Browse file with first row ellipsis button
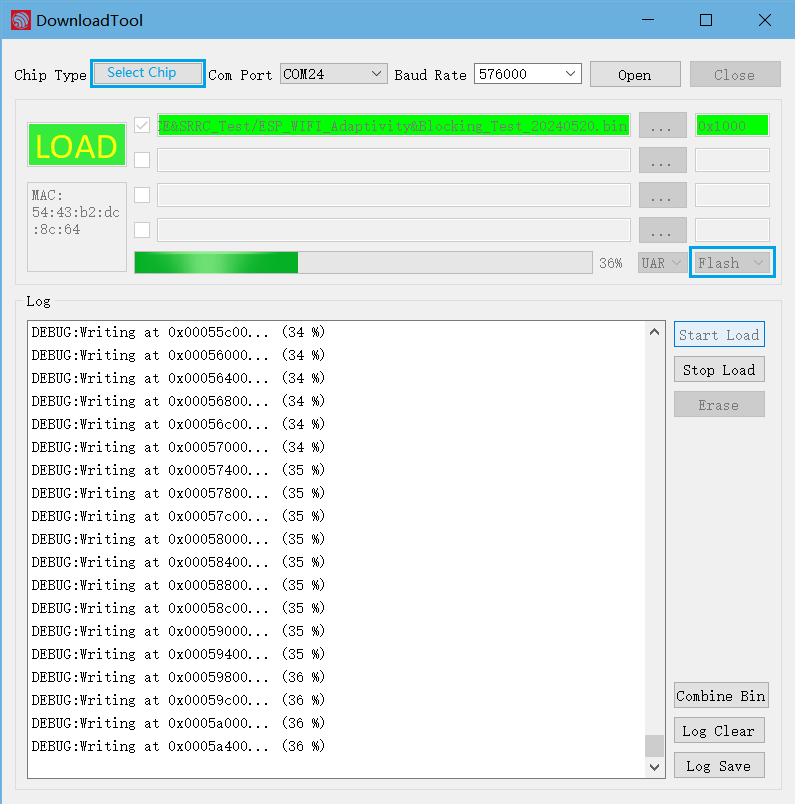 tap(662, 126)
